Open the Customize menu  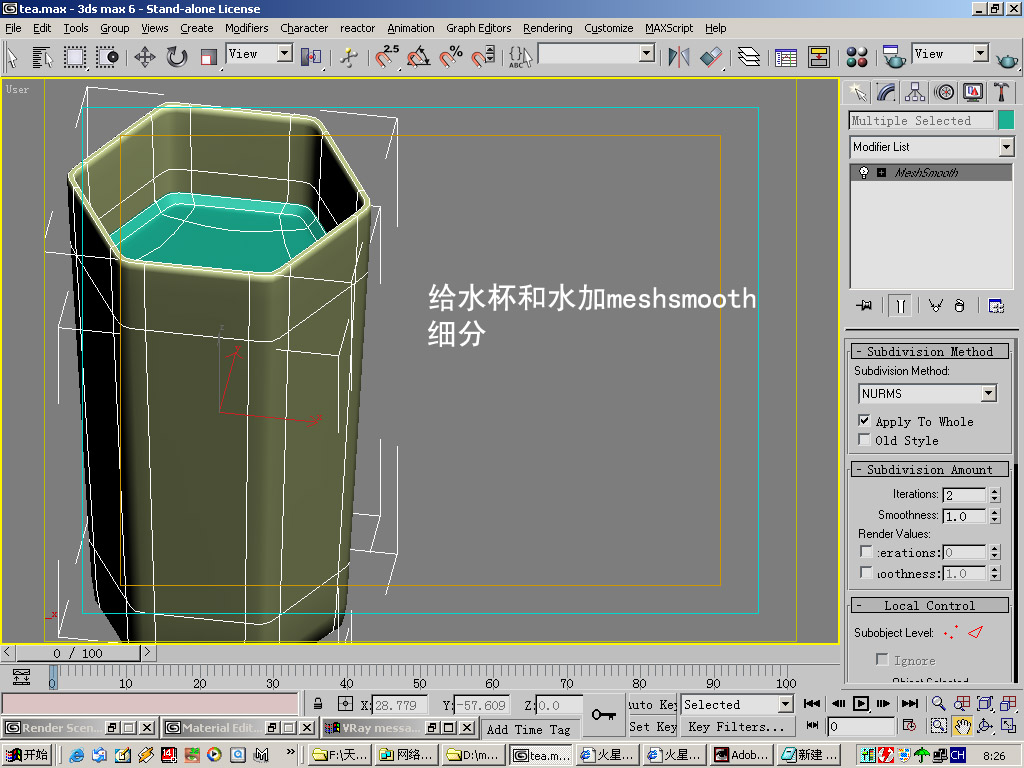(609, 28)
